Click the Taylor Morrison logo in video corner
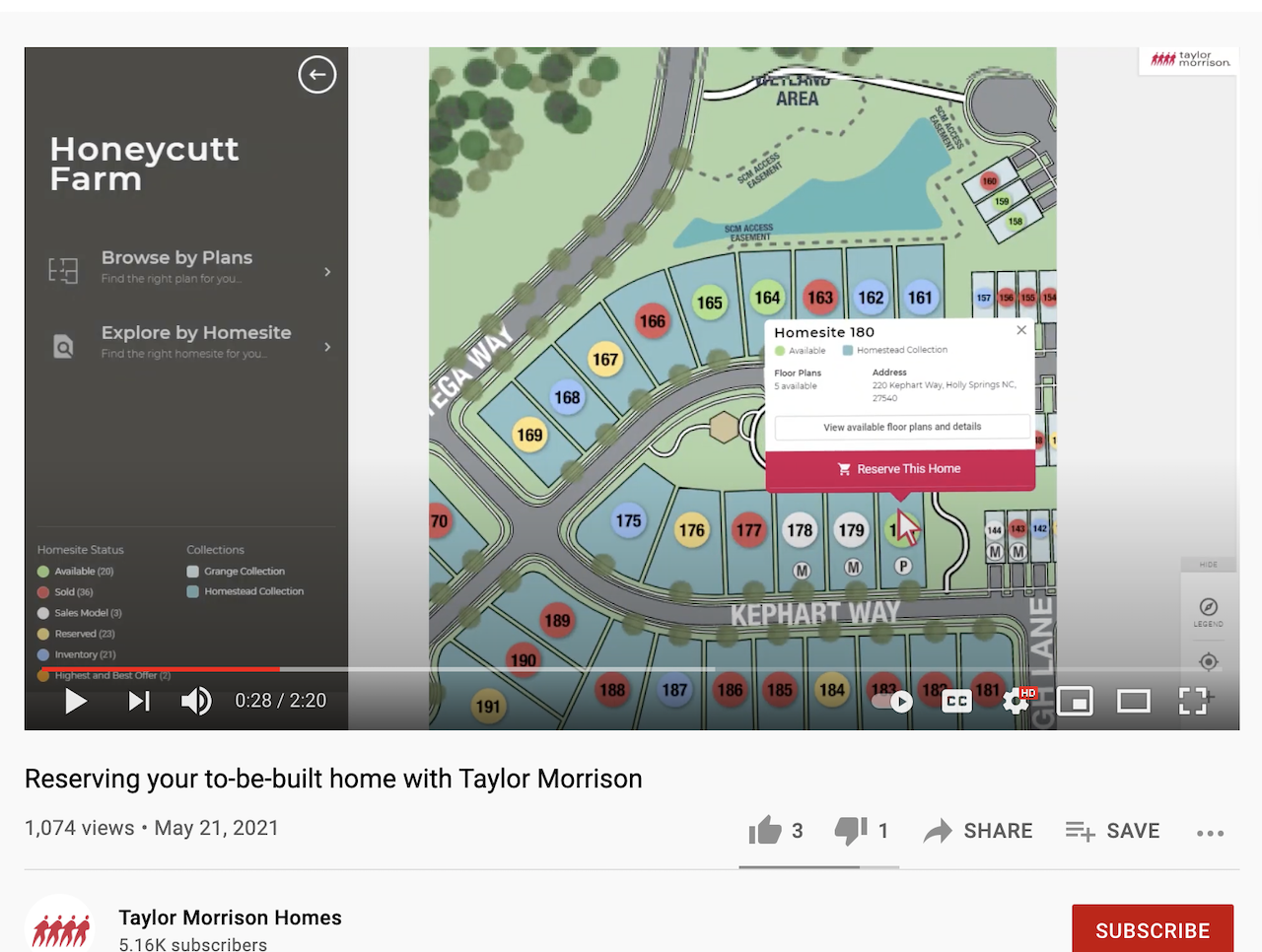This screenshot has width=1262, height=952. tap(1190, 59)
